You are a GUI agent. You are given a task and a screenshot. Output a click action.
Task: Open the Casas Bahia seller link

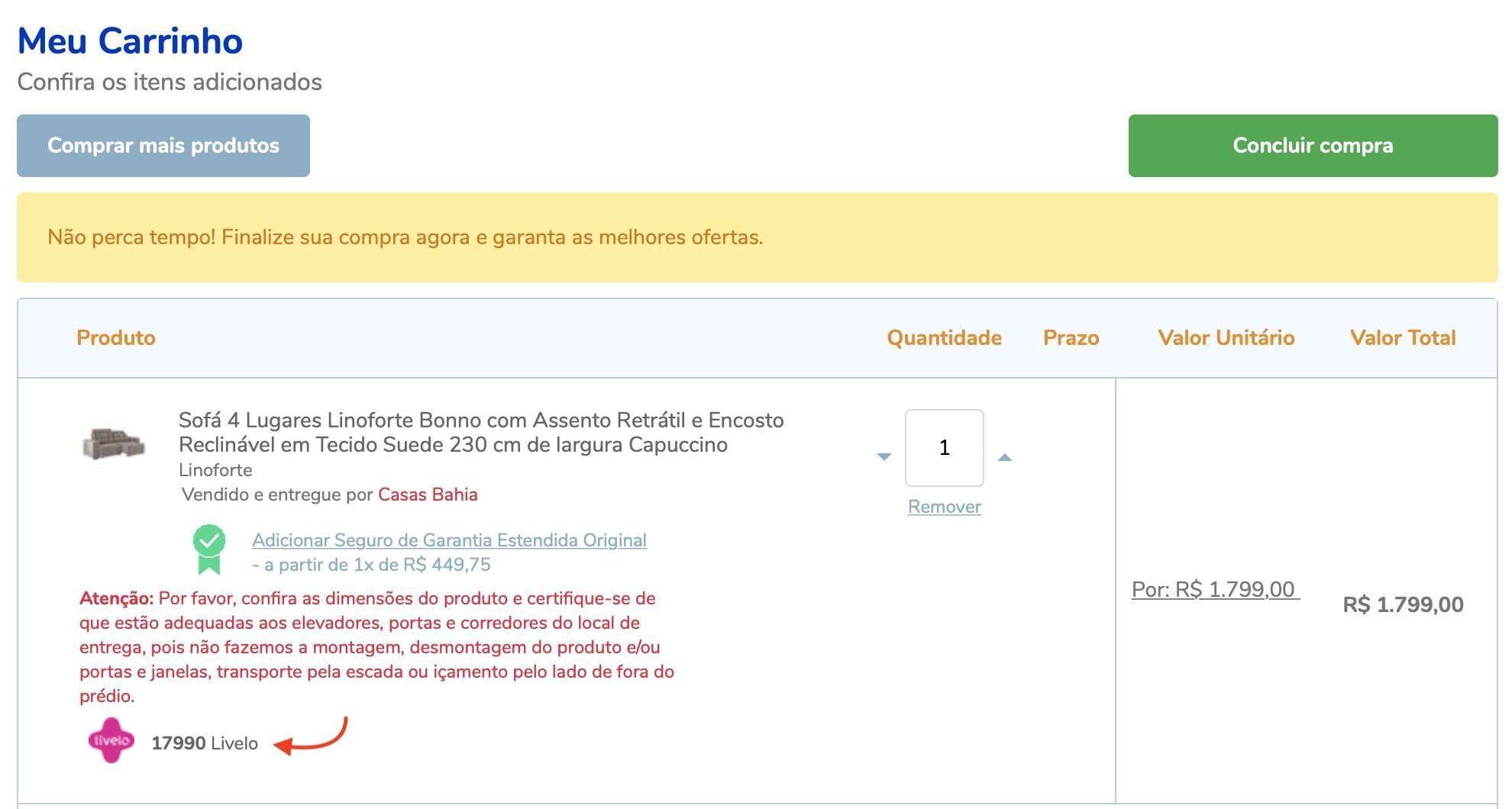click(428, 495)
